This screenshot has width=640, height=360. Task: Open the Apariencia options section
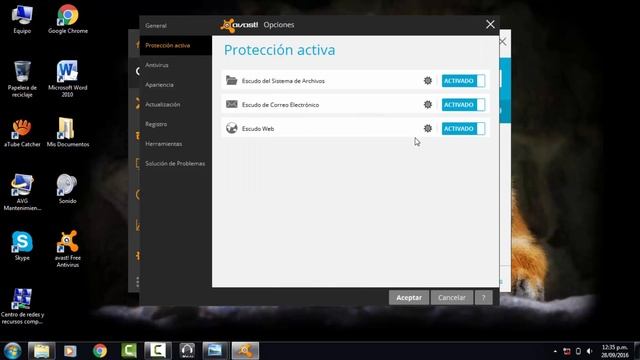tap(159, 85)
